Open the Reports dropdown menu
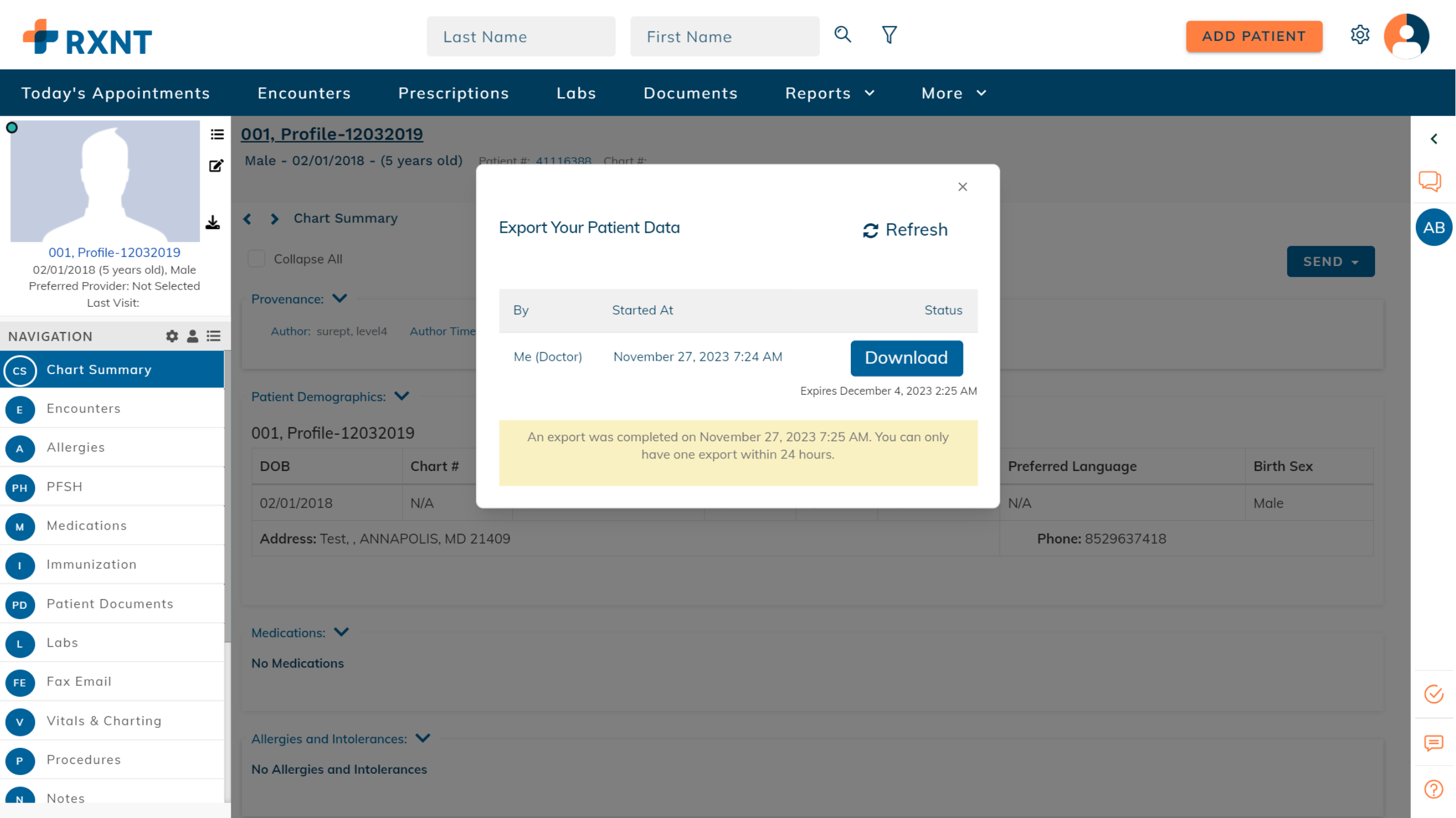 (x=829, y=92)
